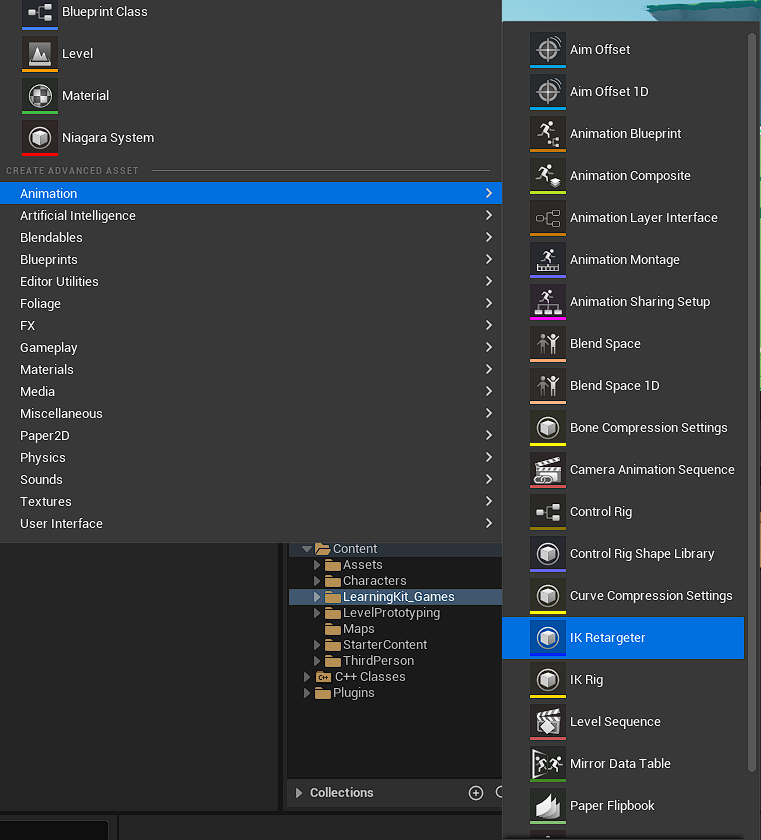Expand the ThirdPerson folder arrow
761x840 pixels.
point(317,661)
